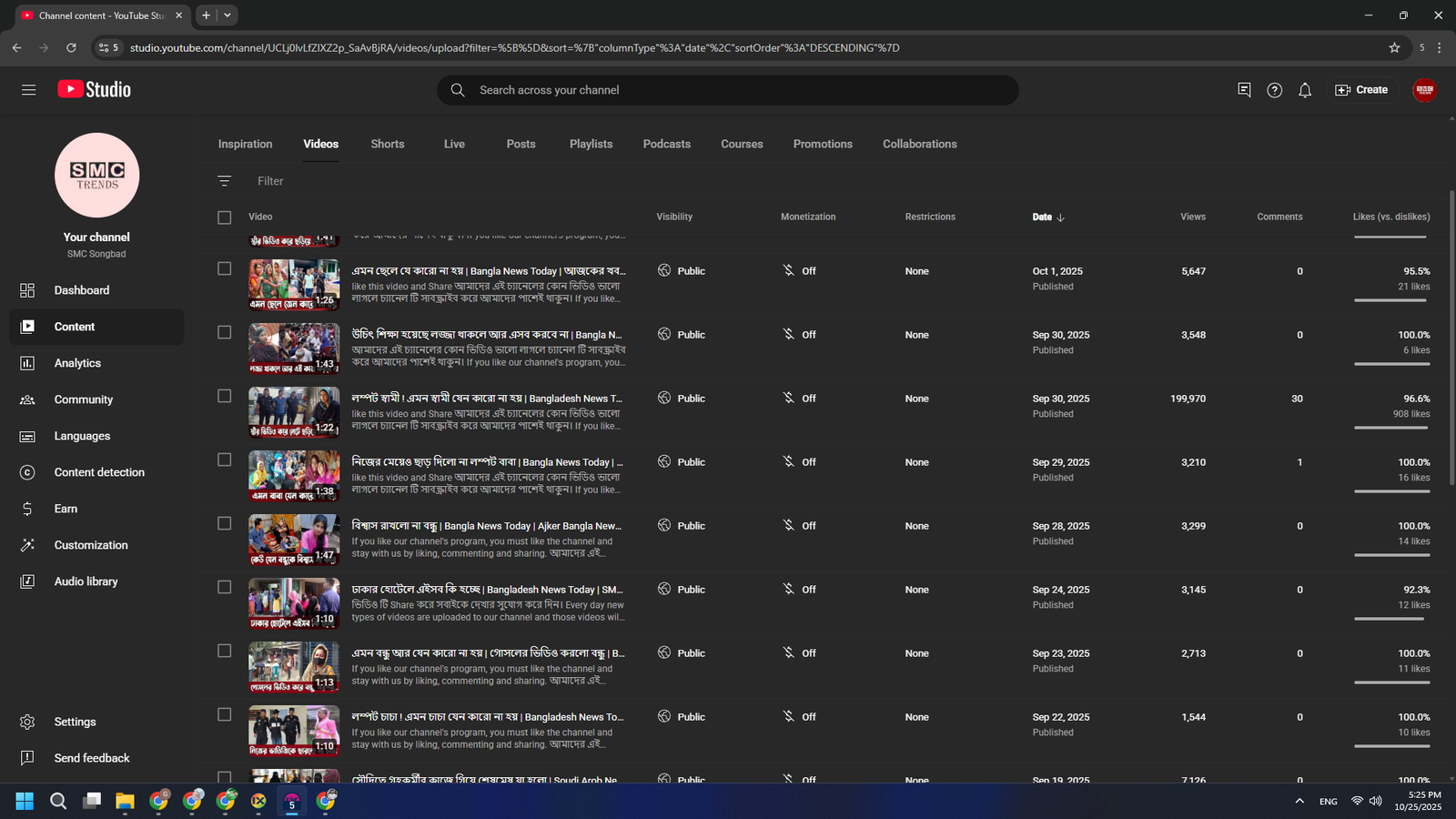
Task: Open the filter options icon
Action: tap(225, 181)
